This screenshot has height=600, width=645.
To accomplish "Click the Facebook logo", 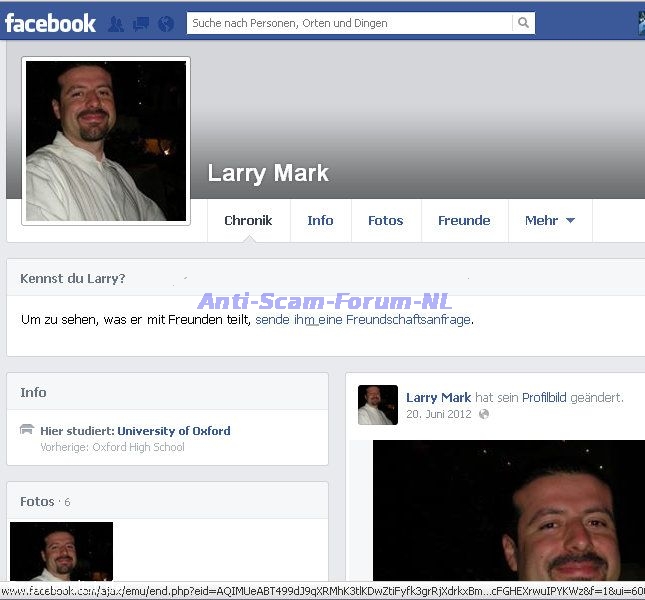I will pos(50,22).
